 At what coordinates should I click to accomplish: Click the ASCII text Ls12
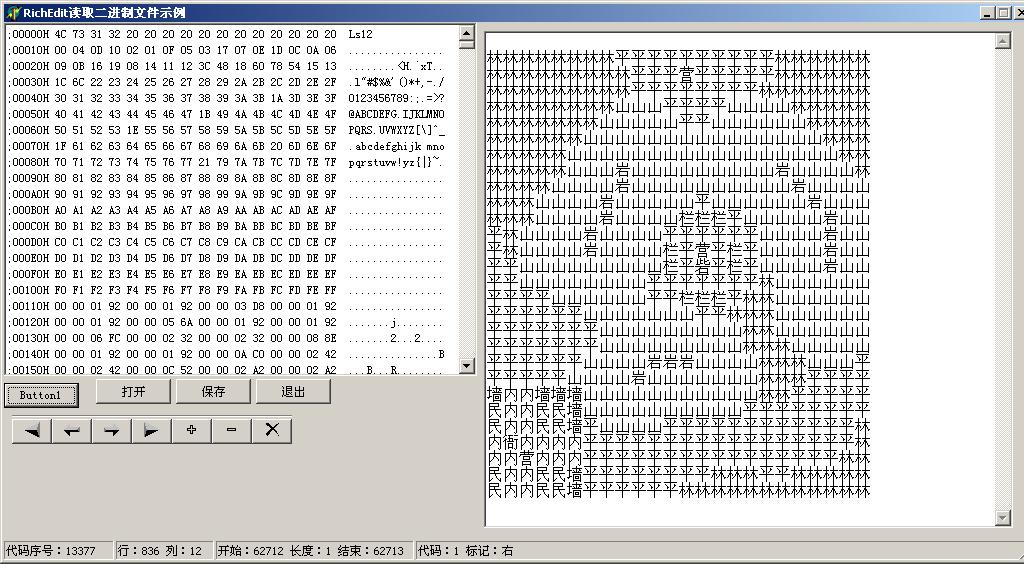360,34
